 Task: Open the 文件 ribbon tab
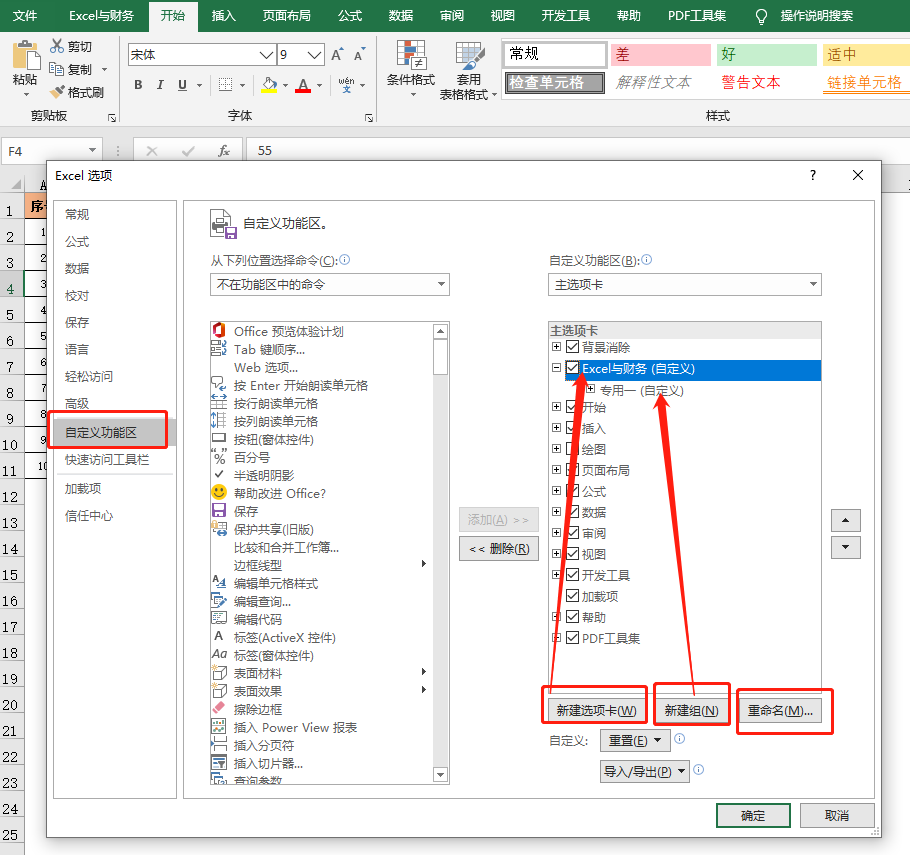(24, 16)
